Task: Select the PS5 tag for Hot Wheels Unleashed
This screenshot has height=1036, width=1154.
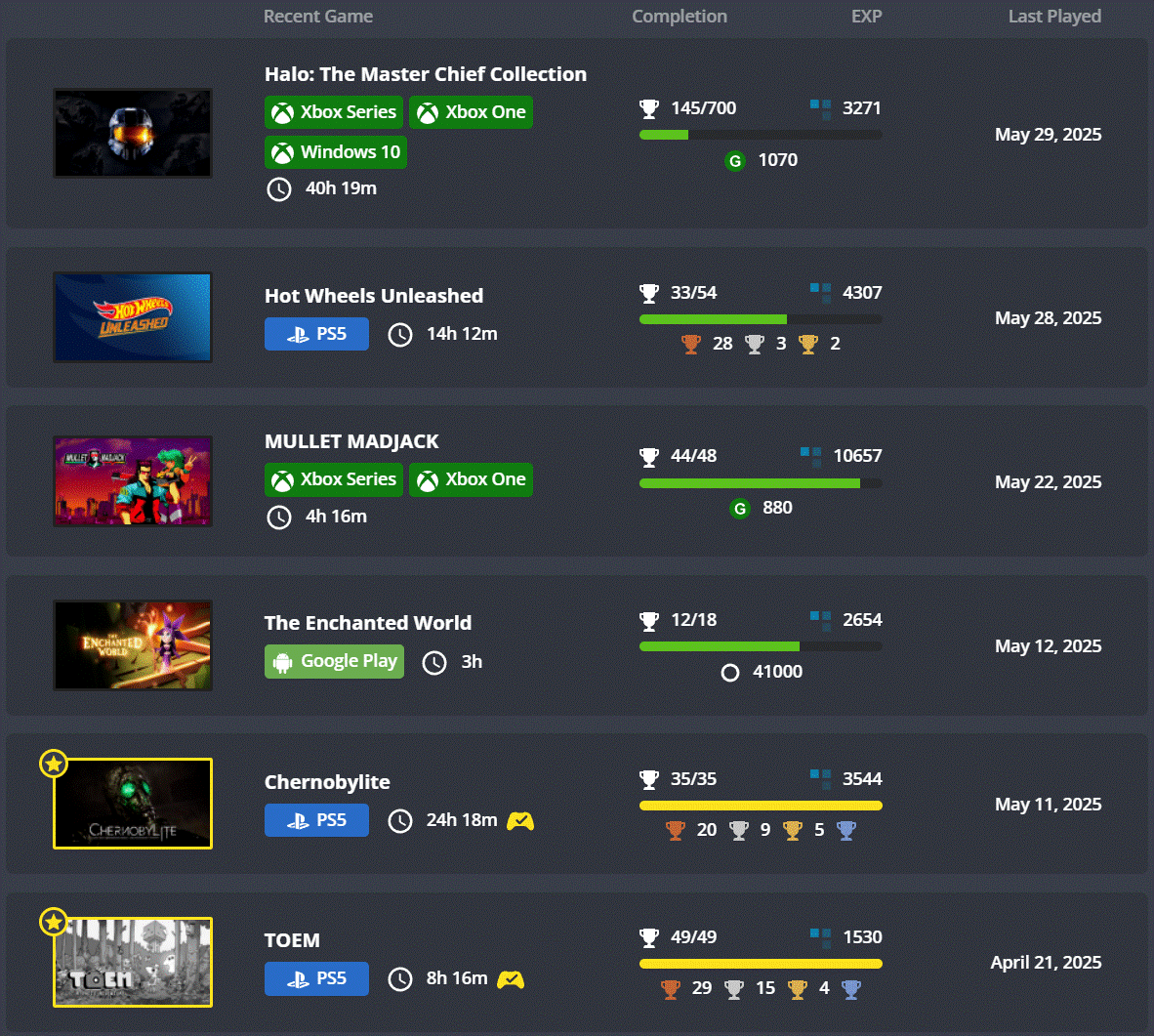Action: click(x=316, y=334)
